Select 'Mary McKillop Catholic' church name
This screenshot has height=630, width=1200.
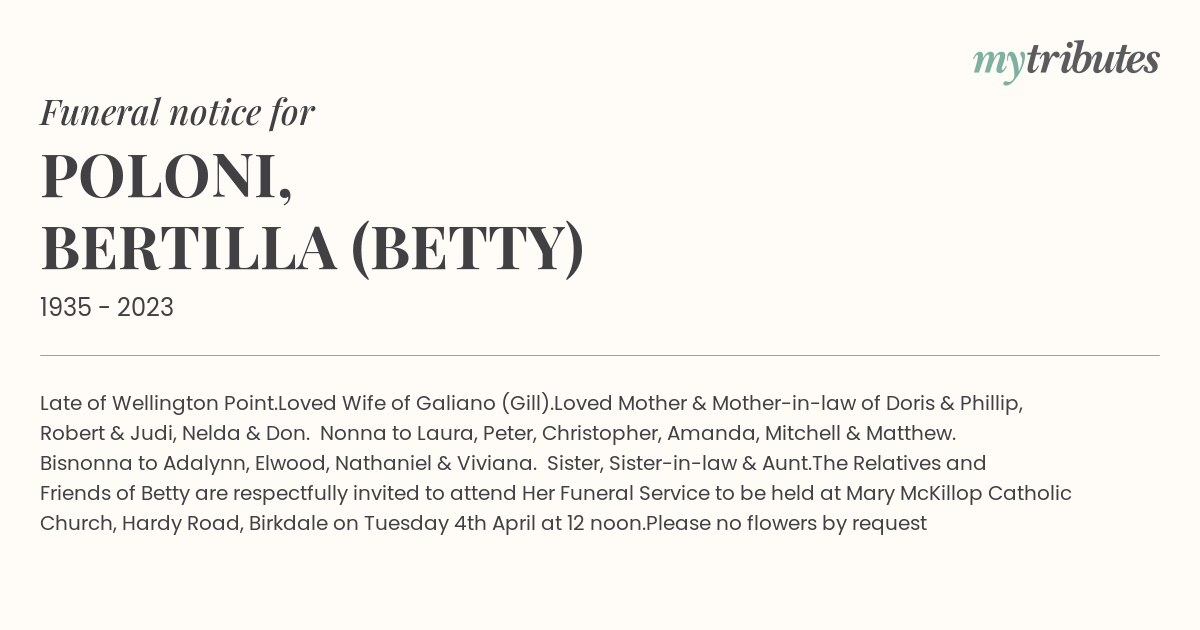tap(959, 494)
